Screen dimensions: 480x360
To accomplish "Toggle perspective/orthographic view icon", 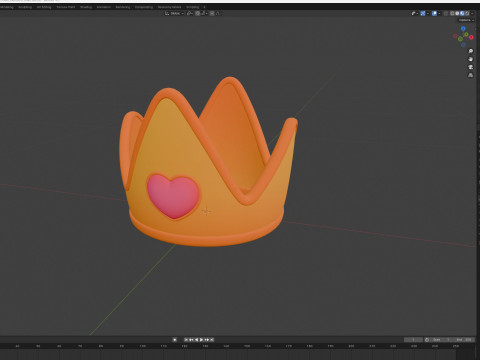I will 471,75.
